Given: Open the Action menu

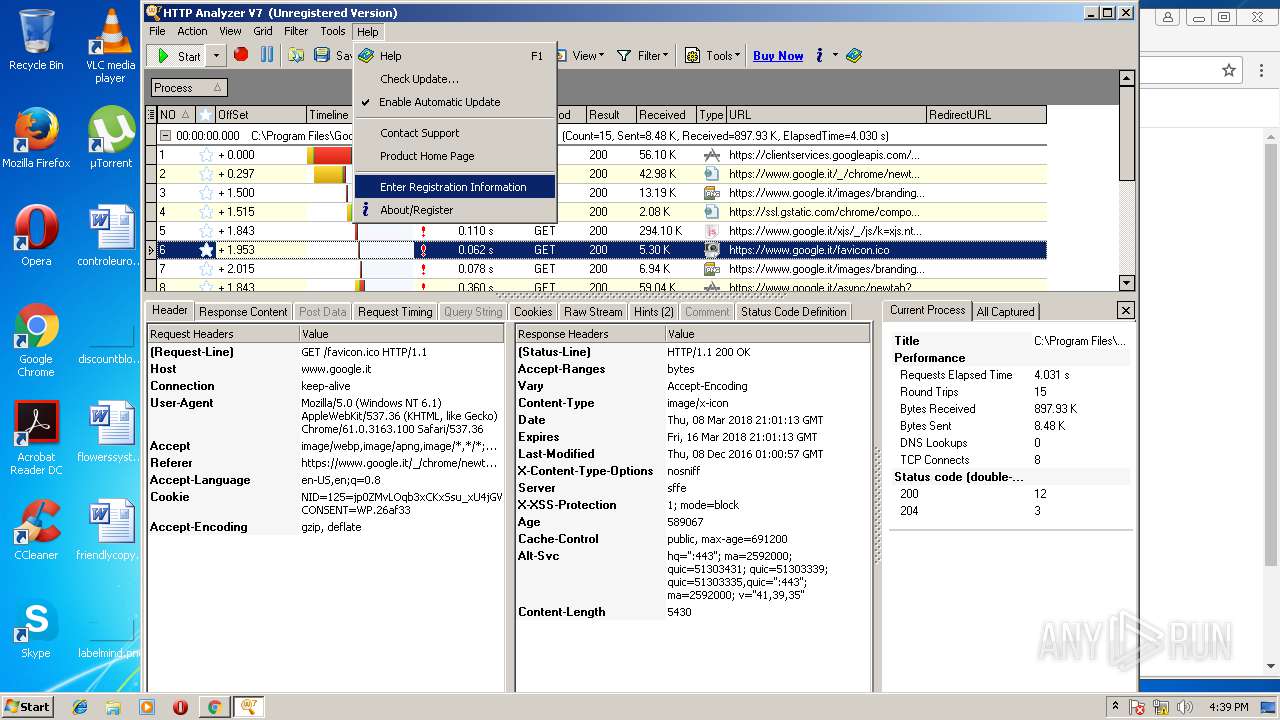Looking at the screenshot, I should (193, 31).
